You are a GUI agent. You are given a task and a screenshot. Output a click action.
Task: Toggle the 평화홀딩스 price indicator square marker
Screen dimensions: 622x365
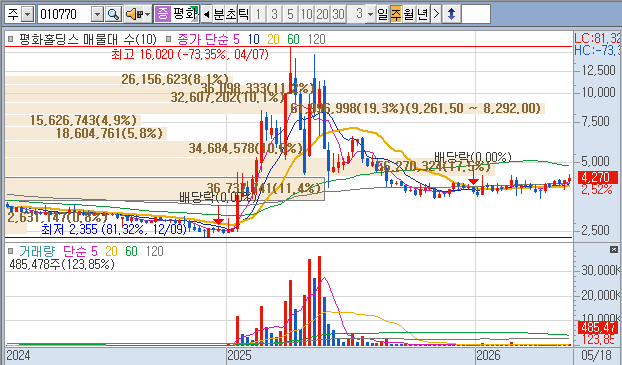coord(11,39)
